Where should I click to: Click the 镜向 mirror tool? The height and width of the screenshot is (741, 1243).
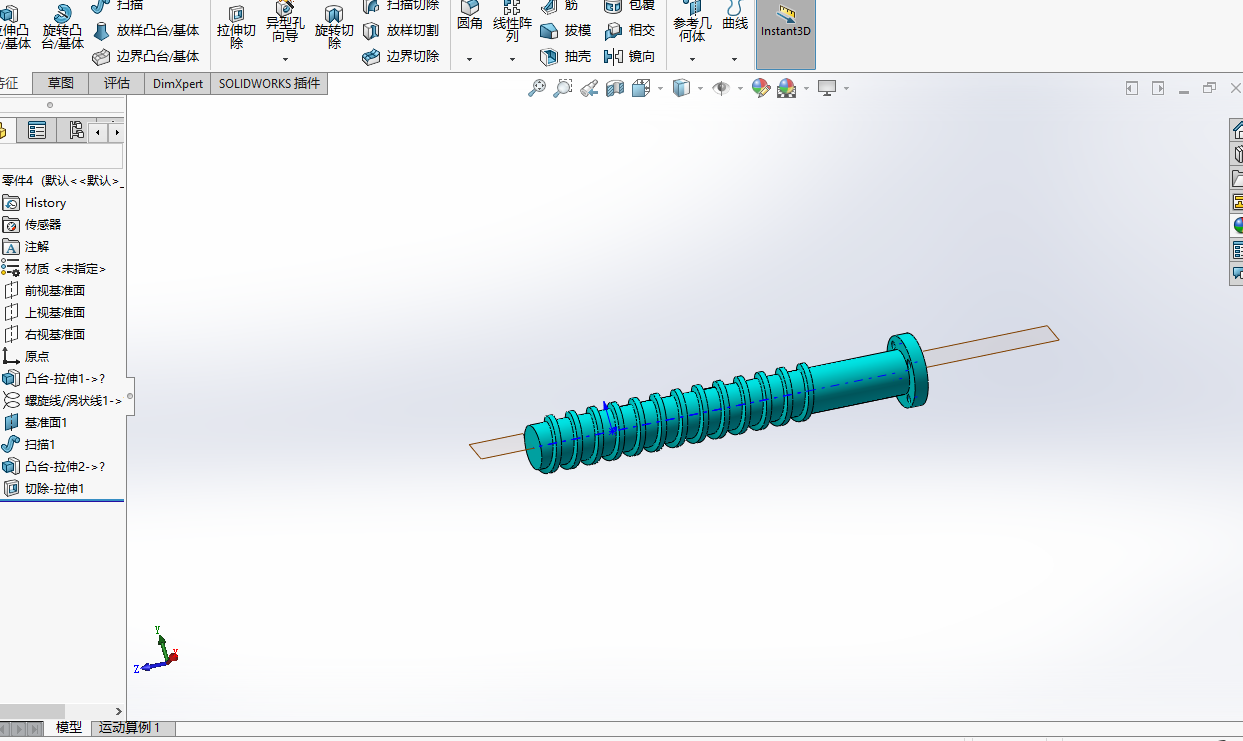[x=630, y=57]
